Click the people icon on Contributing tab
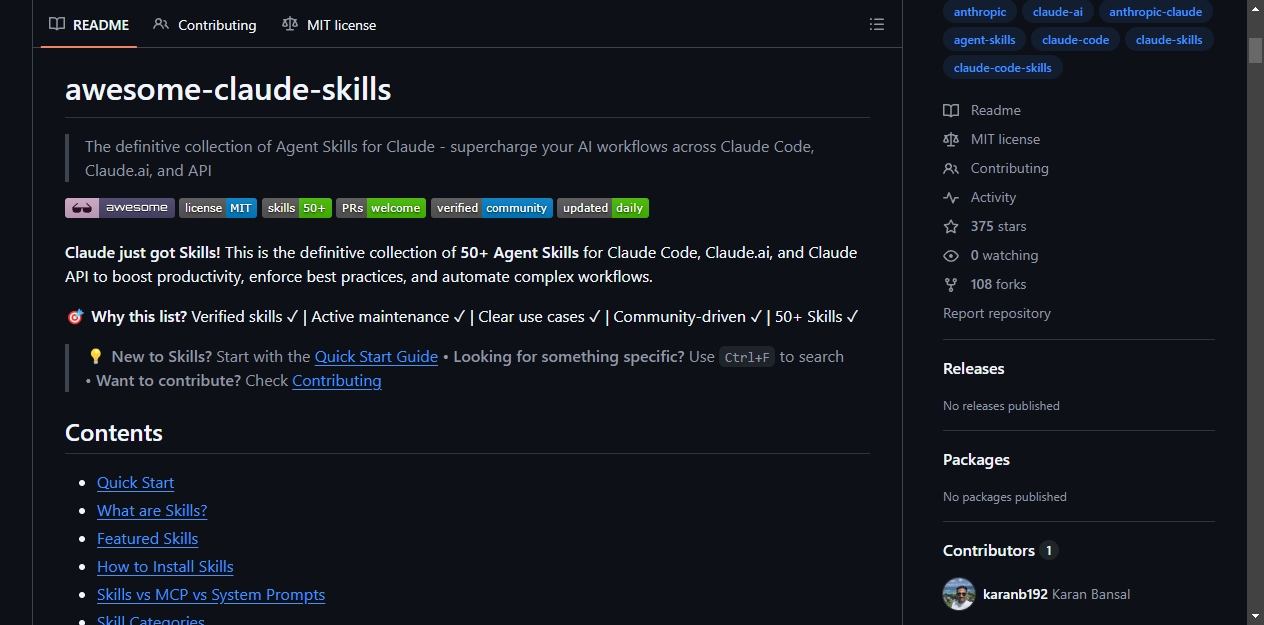The width and height of the screenshot is (1264, 625). tap(161, 24)
